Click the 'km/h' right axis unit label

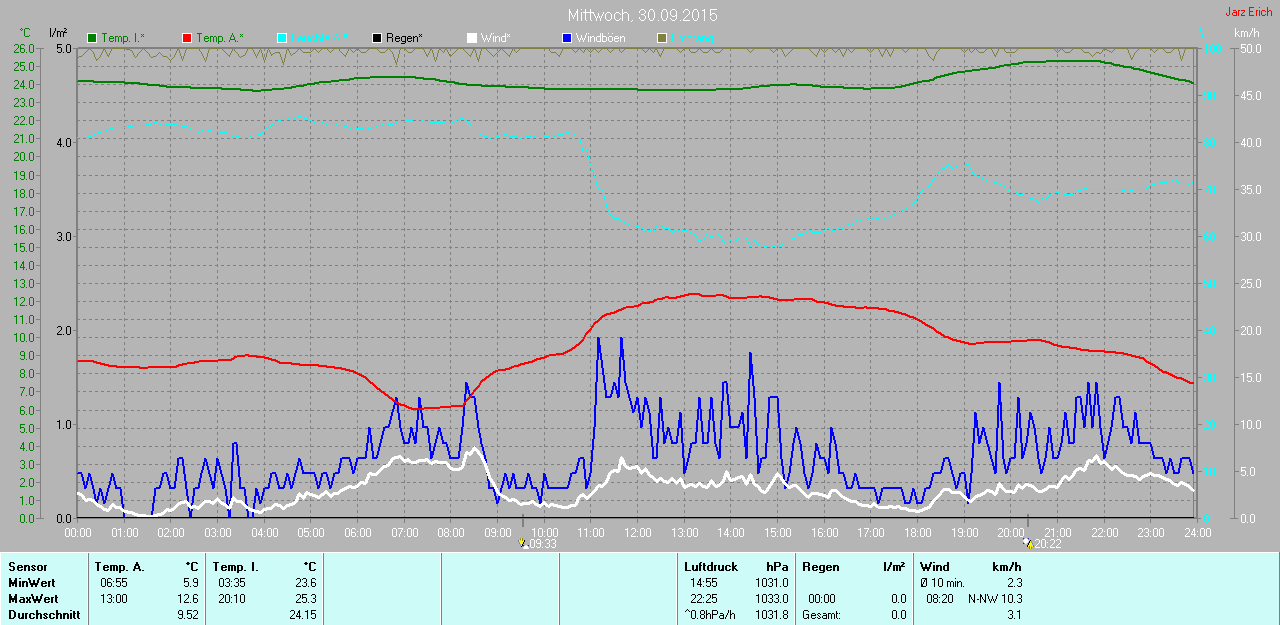[x=1246, y=33]
